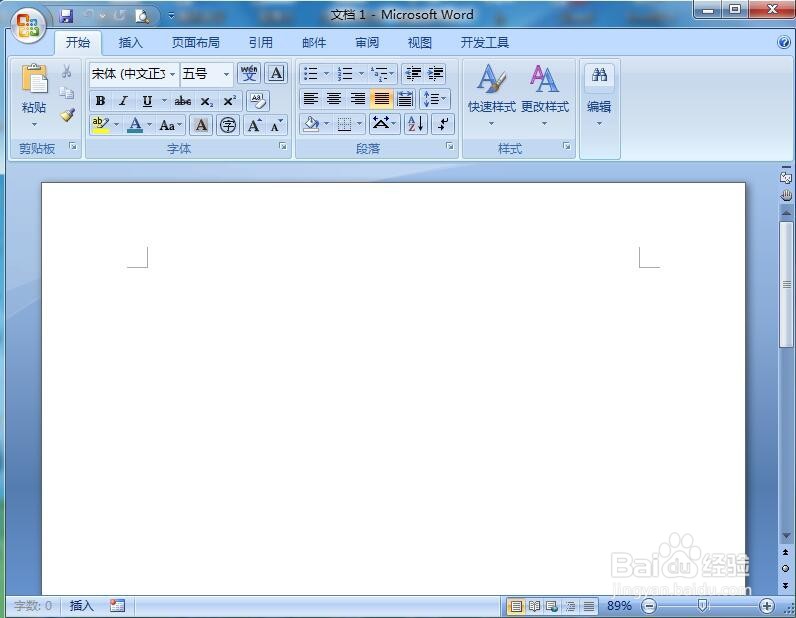Toggle Italic formatting
The image size is (796, 618).
pos(123,101)
